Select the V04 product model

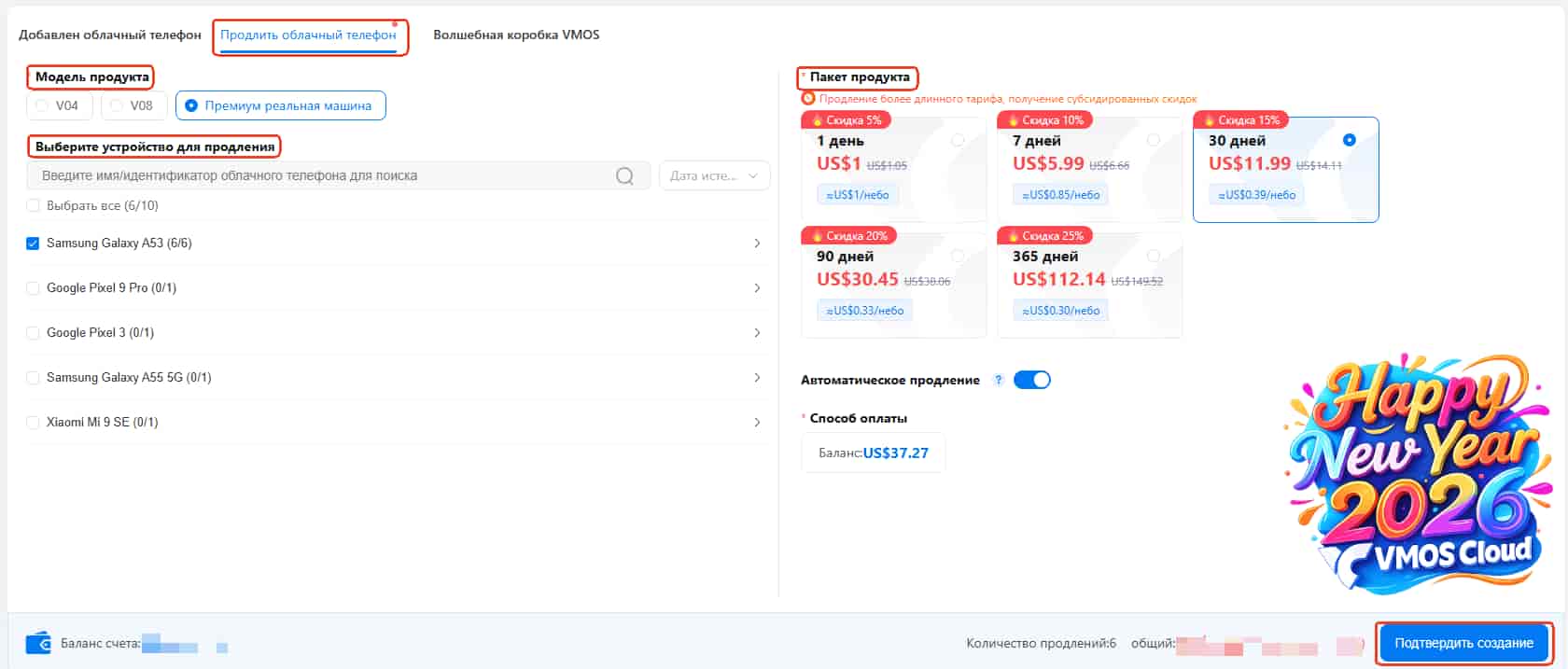coord(59,105)
